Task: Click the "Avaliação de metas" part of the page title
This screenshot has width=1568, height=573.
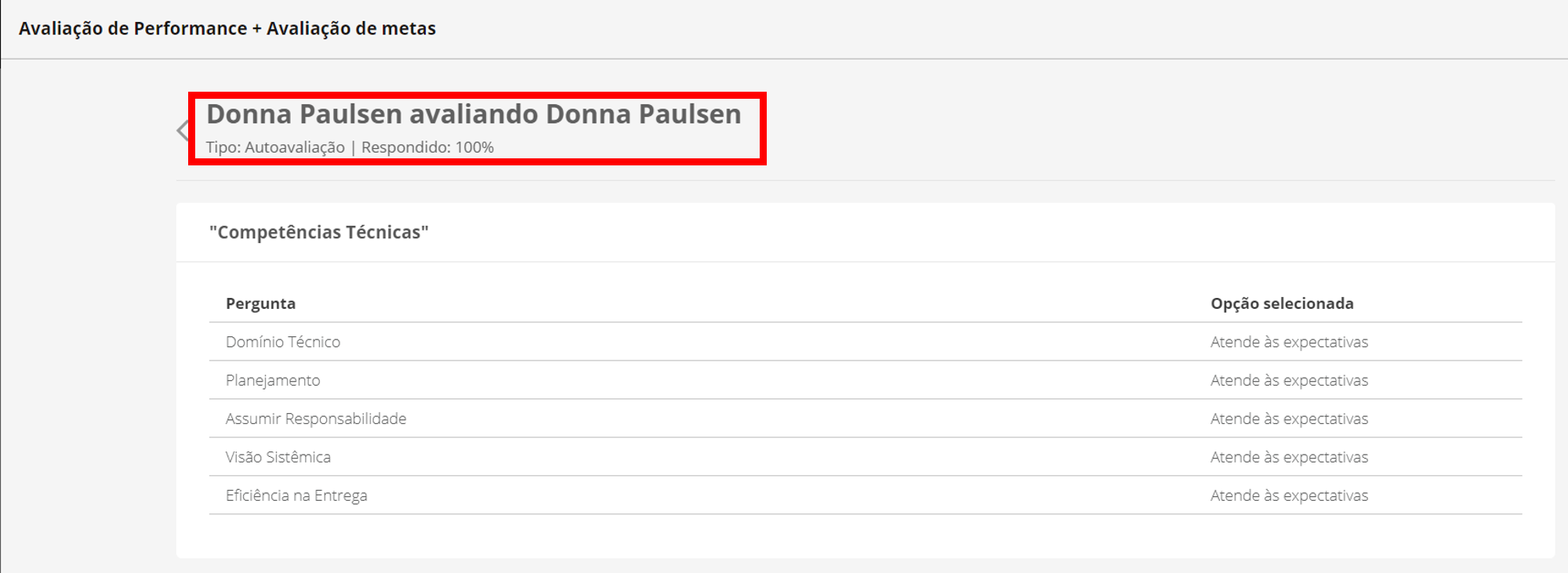Action: [351, 29]
